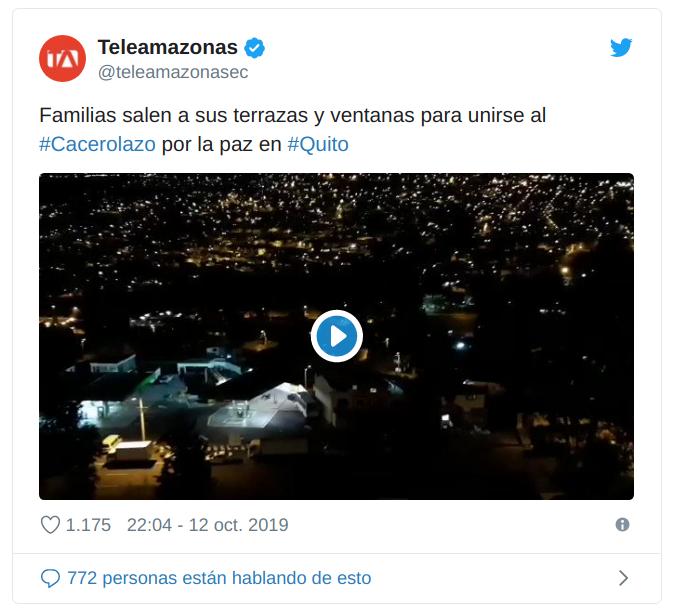Expand conversation with right chevron arrow
673x612 pixels.
(x=623, y=578)
